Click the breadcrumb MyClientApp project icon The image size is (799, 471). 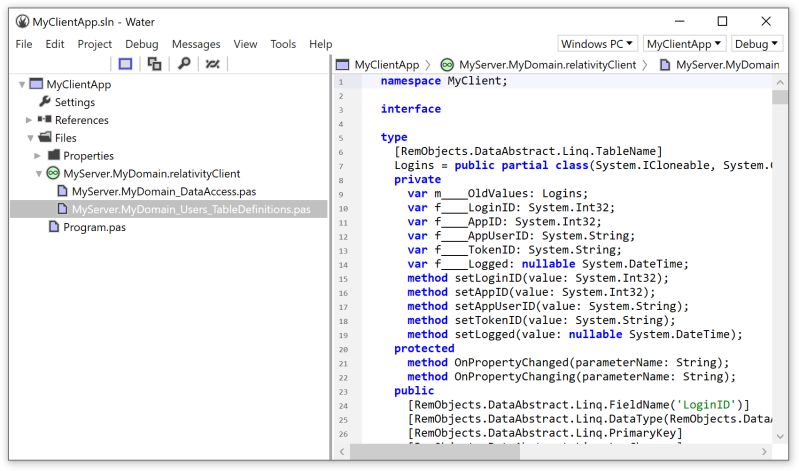343,65
